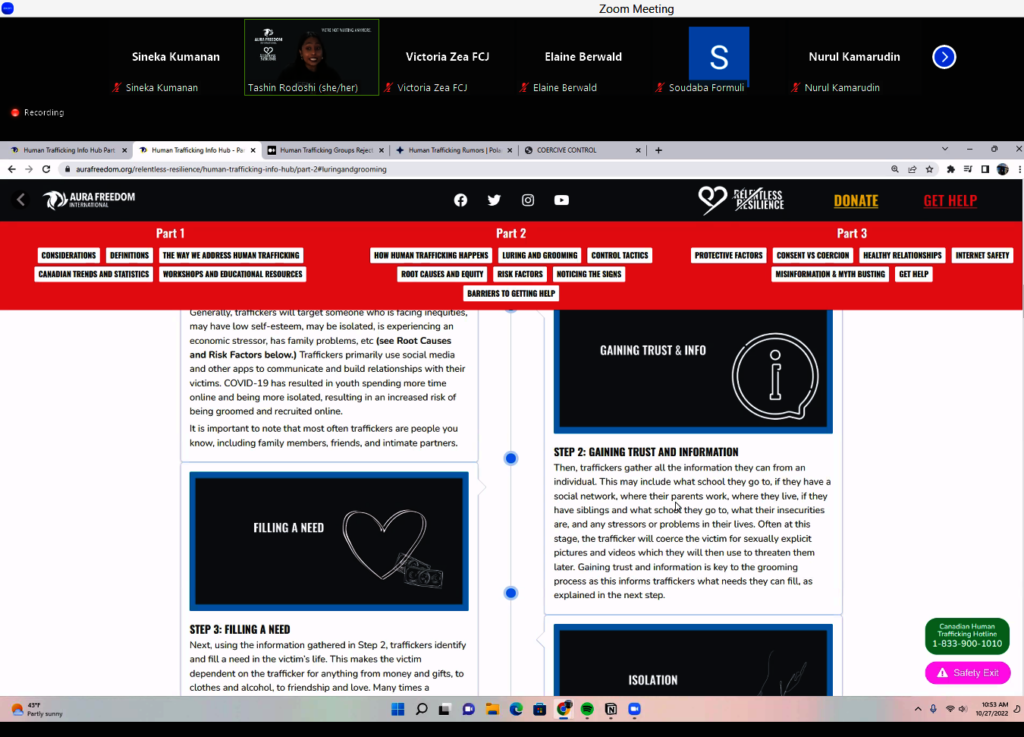Open Aura Freedom's Facebook page icon
This screenshot has width=1024, height=737.
coord(460,200)
